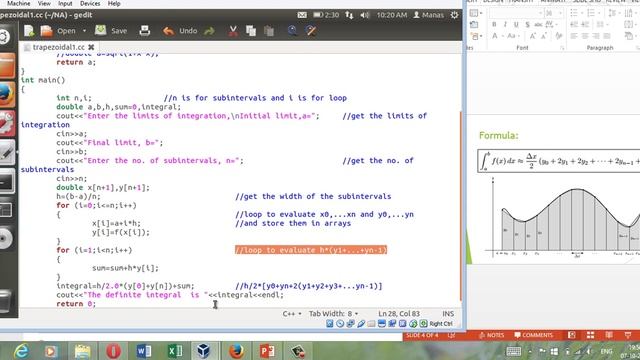Toggle Strikethrough in PowerPoint ribbon

point(538,24)
